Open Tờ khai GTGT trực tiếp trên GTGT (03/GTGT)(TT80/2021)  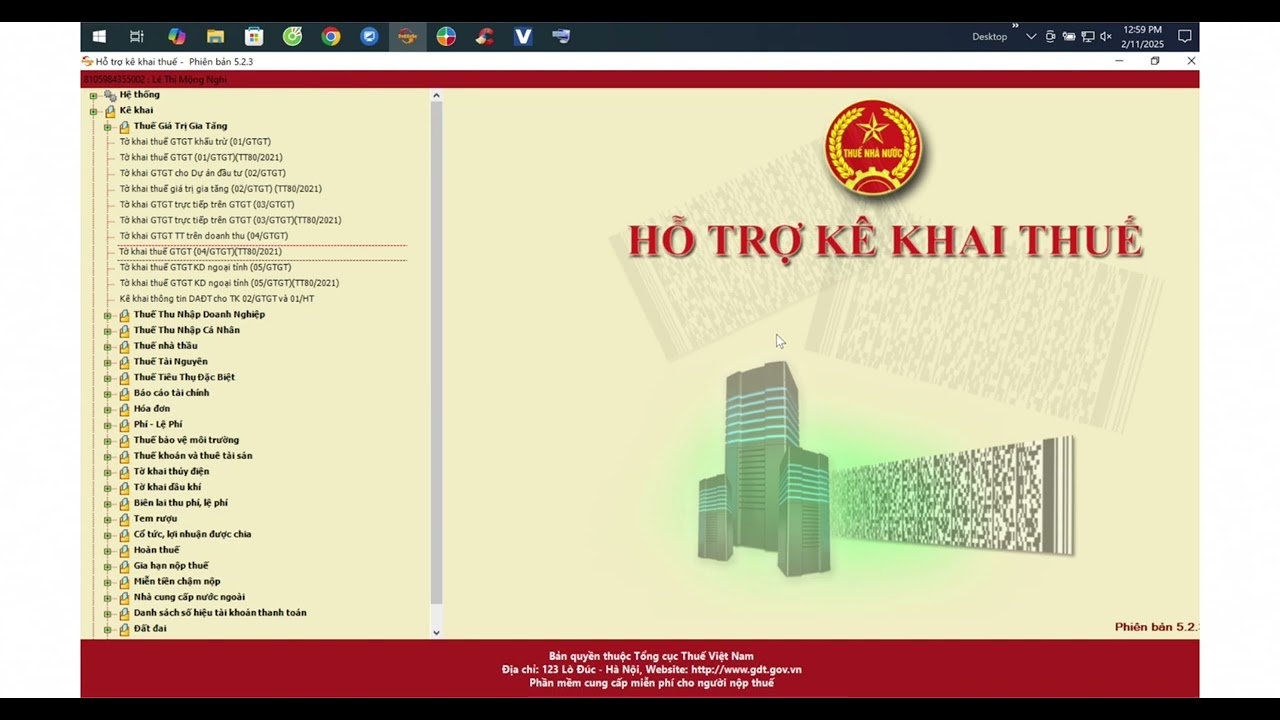(x=231, y=220)
